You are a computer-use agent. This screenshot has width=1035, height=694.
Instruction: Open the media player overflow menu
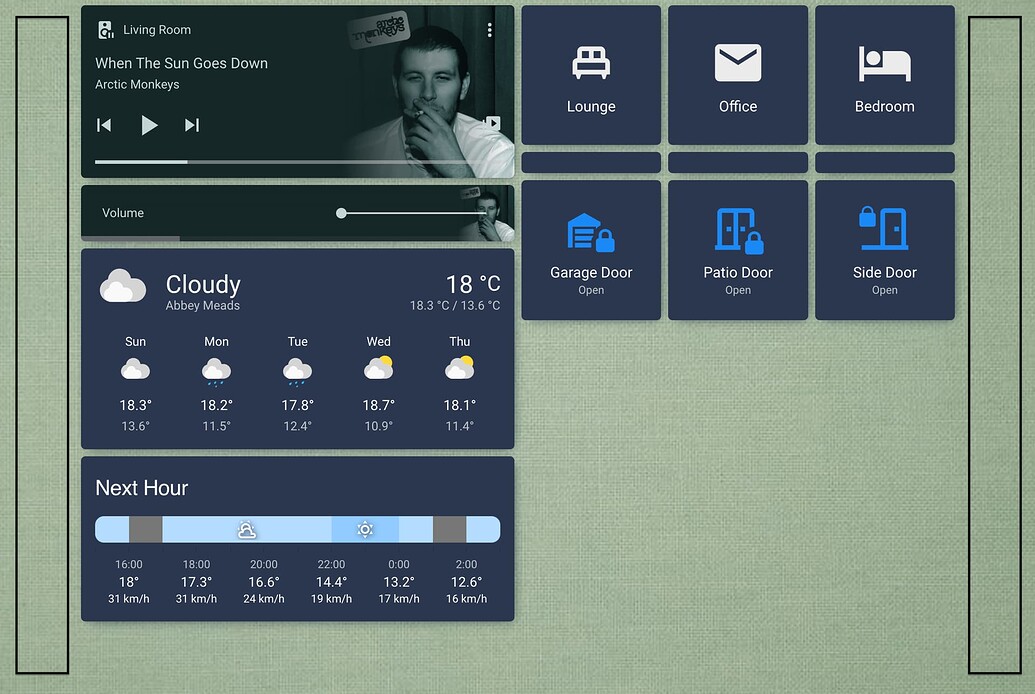489,29
